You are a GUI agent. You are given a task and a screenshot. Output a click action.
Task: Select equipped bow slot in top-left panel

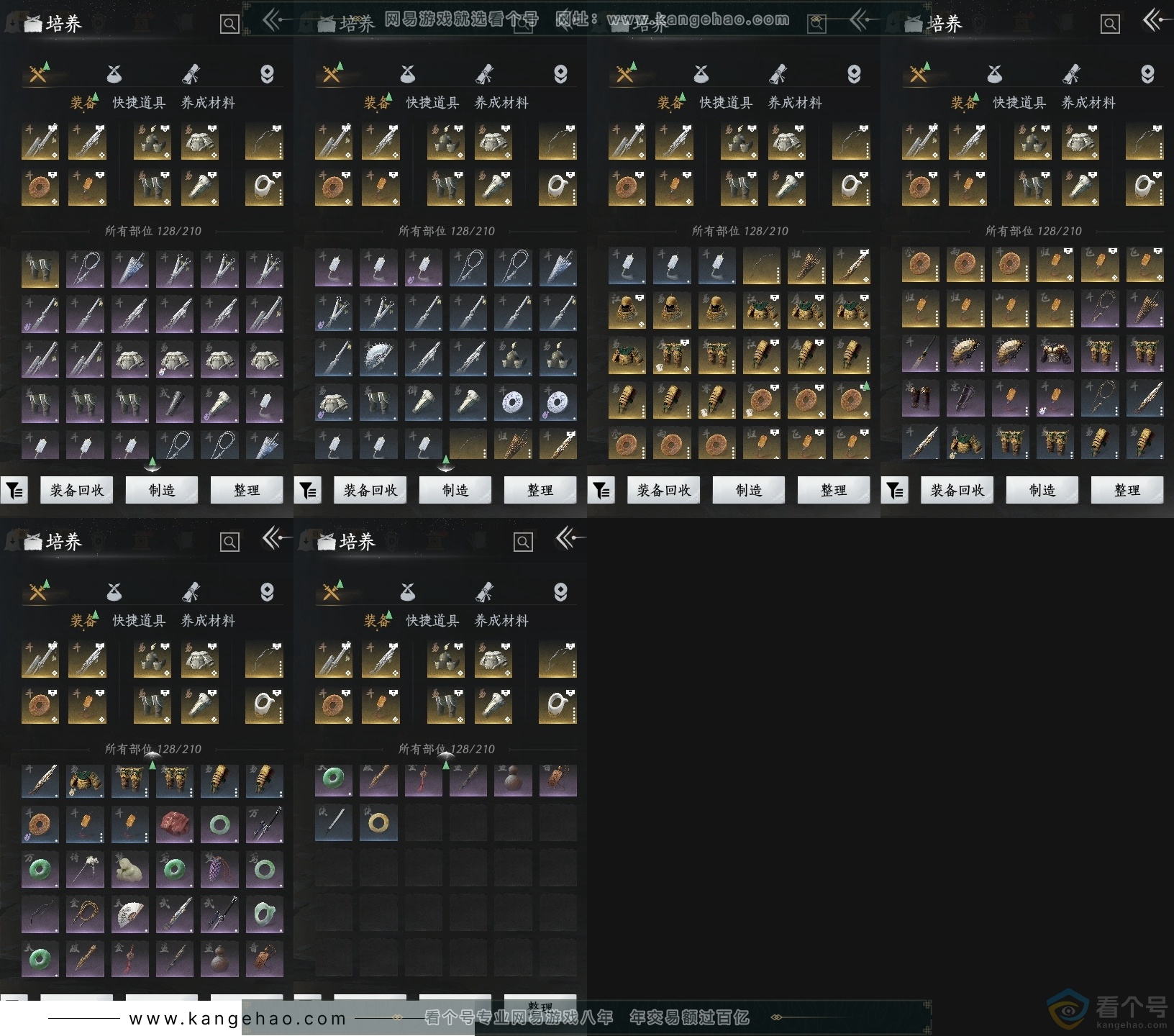tap(264, 141)
